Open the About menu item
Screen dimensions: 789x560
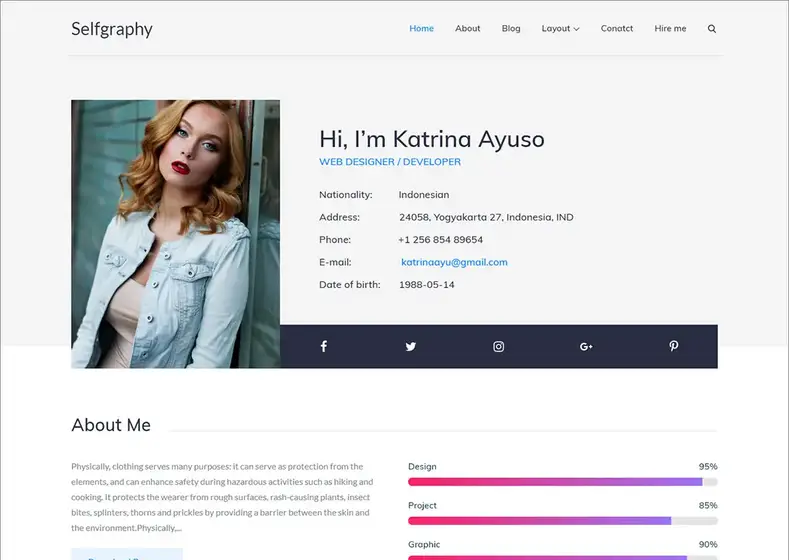coord(467,29)
